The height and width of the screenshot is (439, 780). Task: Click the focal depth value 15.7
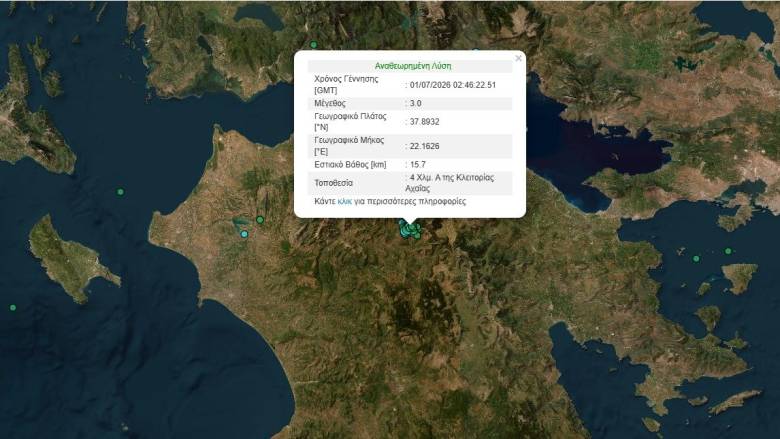tap(418, 165)
